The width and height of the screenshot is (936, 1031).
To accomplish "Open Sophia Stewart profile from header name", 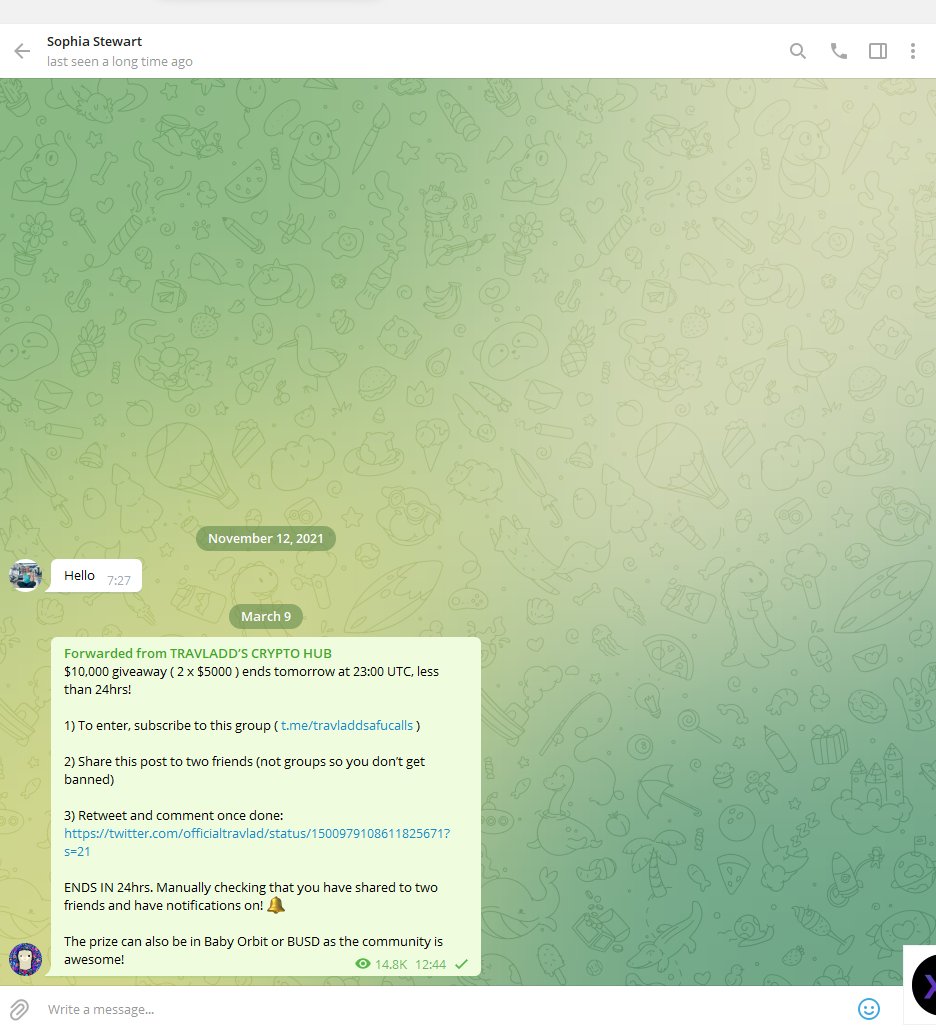I will pos(94,41).
